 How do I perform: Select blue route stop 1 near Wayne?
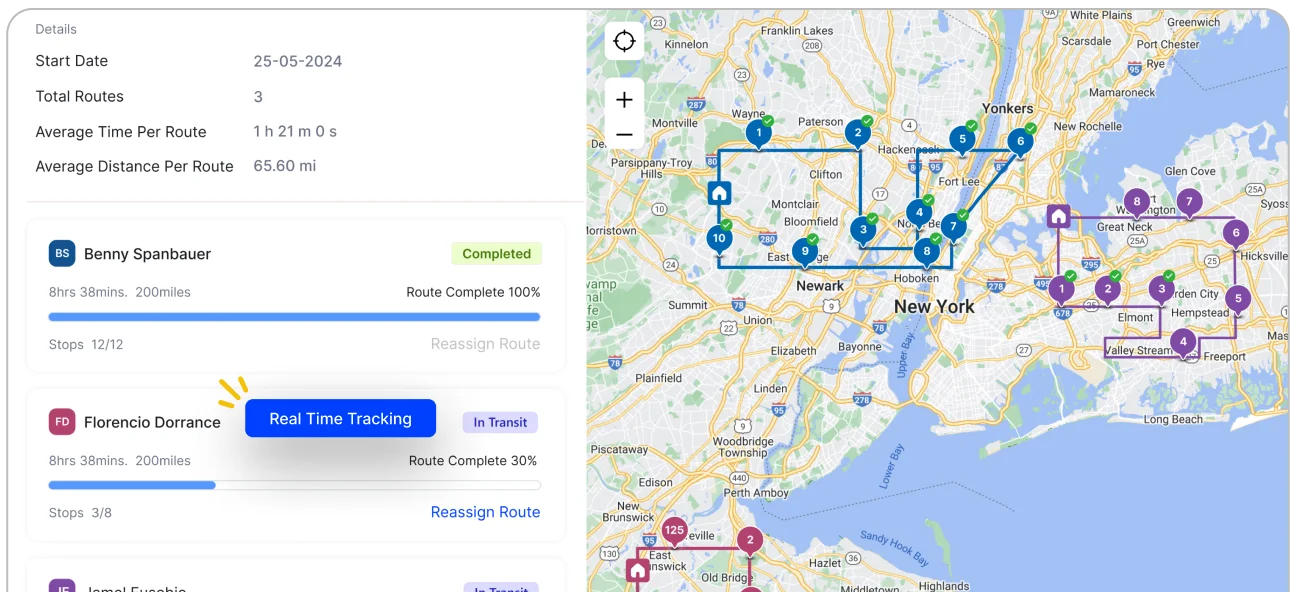[x=759, y=133]
